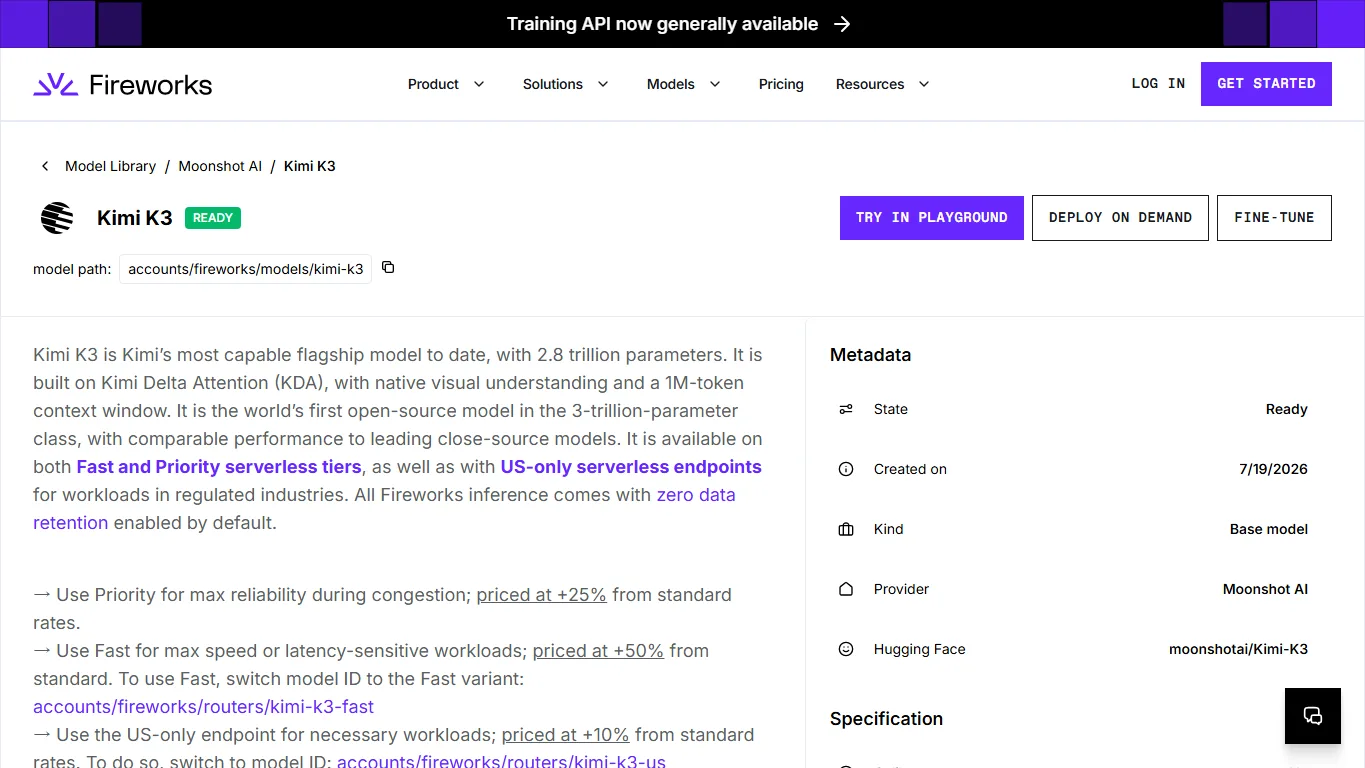Viewport: 1365px width, 768px height.
Task: Open US-only serverless endpoints link
Action: pyautogui.click(x=631, y=467)
